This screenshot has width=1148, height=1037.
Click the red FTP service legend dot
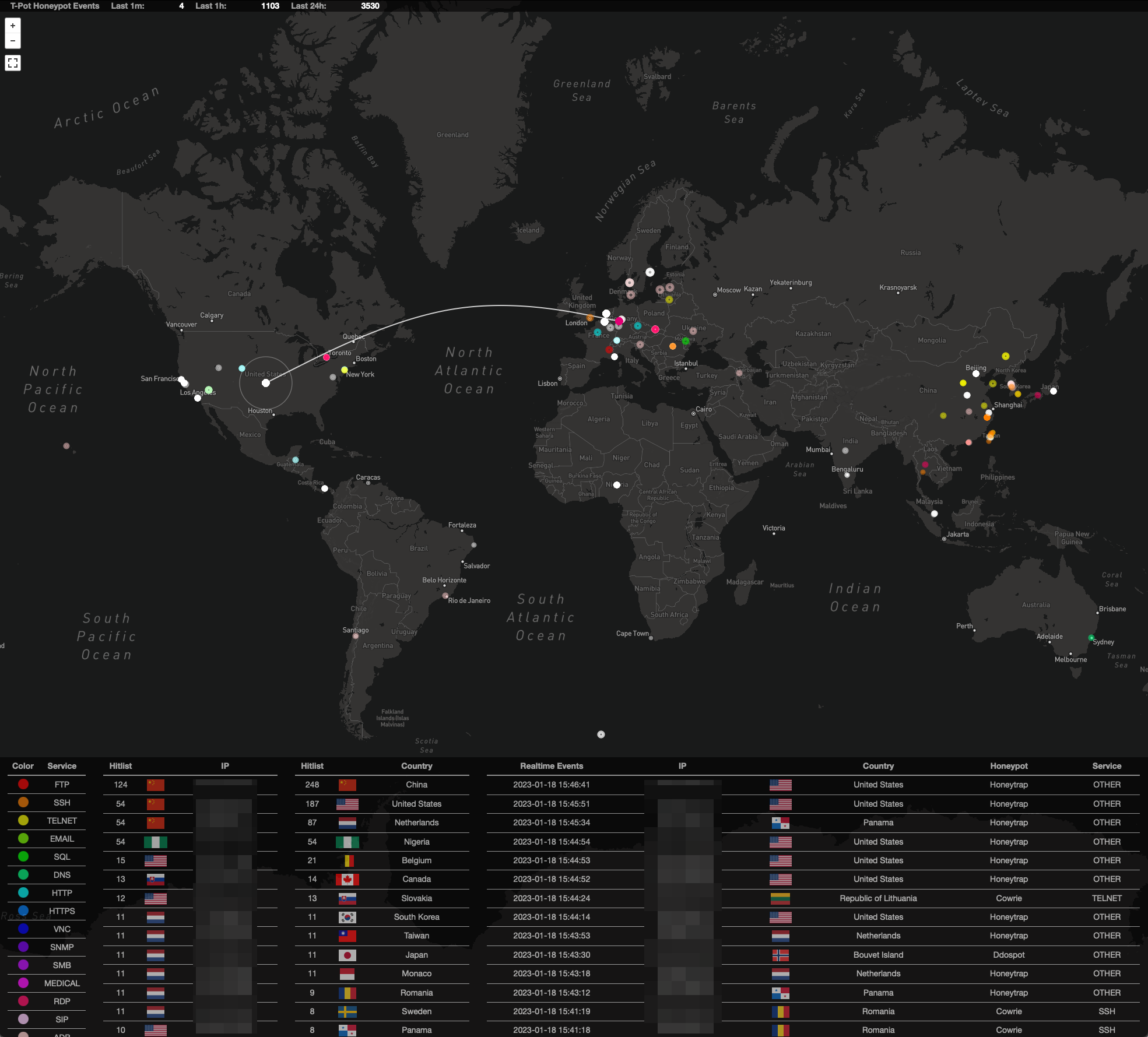pos(23,784)
